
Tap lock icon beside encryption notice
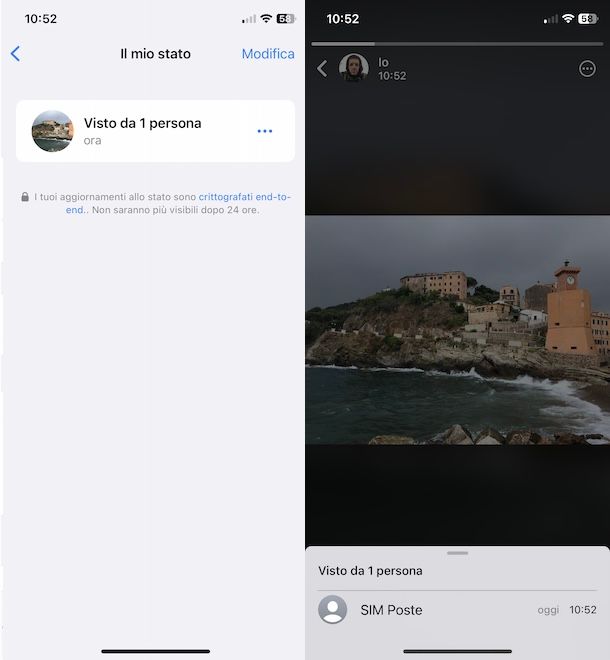25,197
